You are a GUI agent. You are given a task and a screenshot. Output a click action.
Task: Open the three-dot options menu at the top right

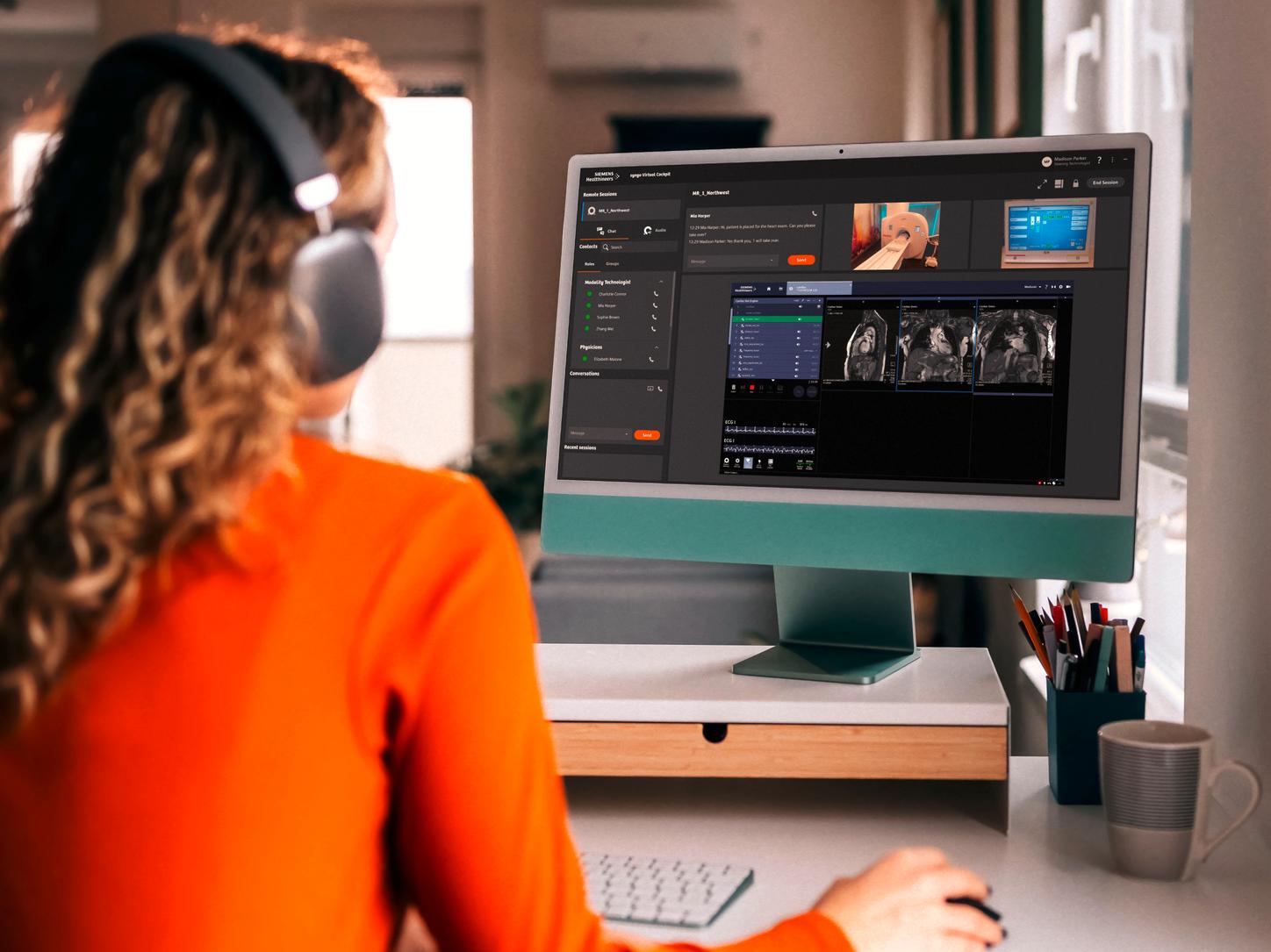click(1112, 161)
